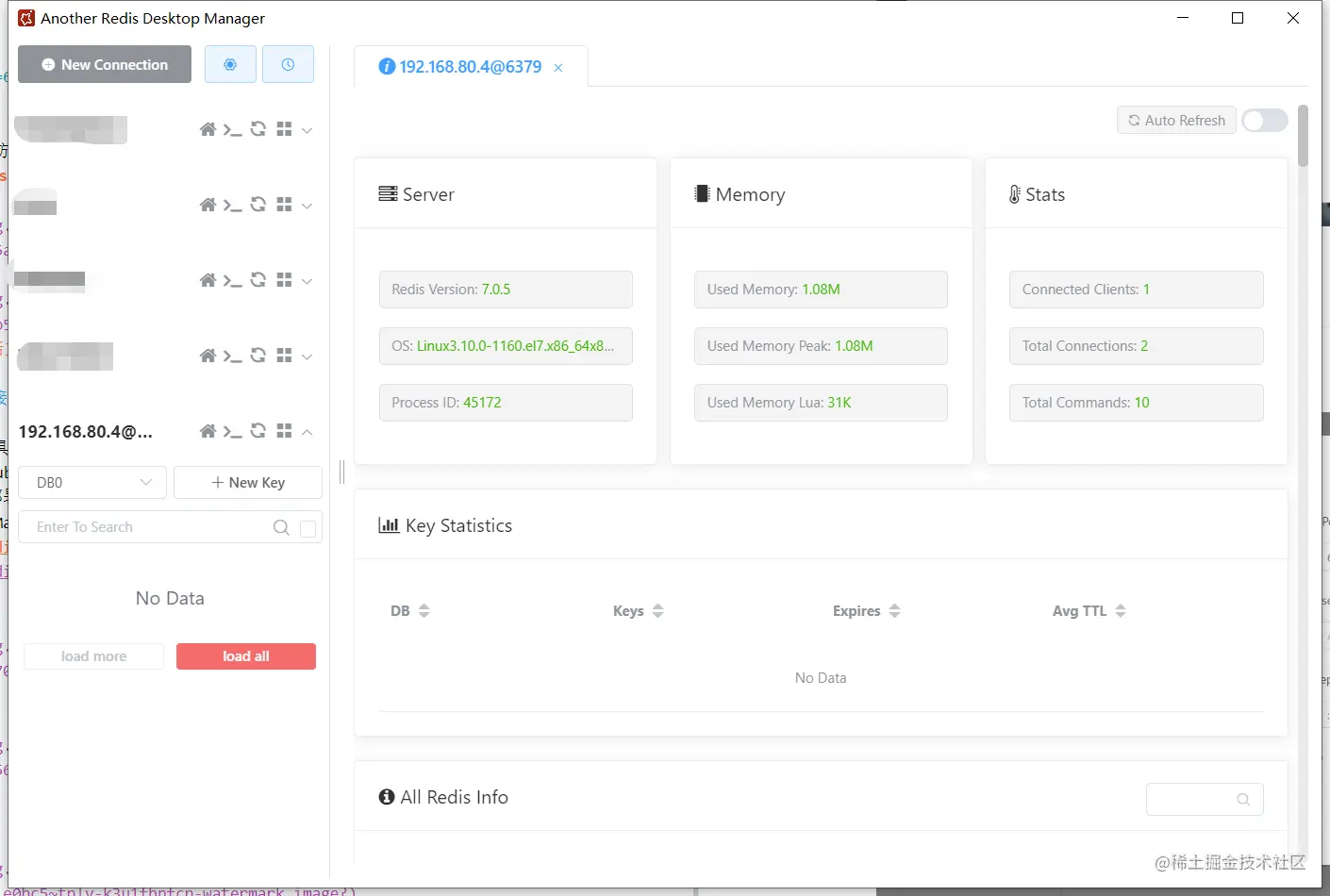
Task: Click the New Connection button
Action: click(105, 64)
